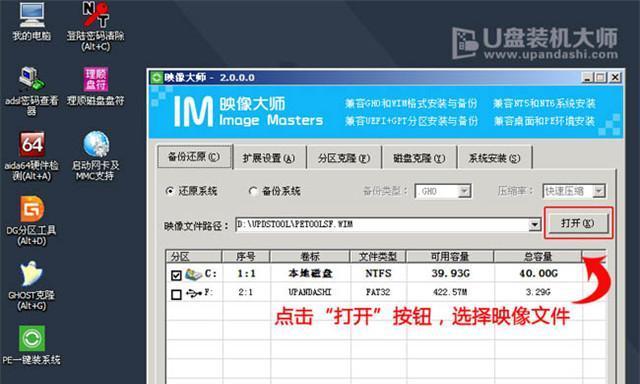Screen dimensions: 640x384
Task: Check the F: UPANDASHI partition checkbox
Action: click(176, 294)
